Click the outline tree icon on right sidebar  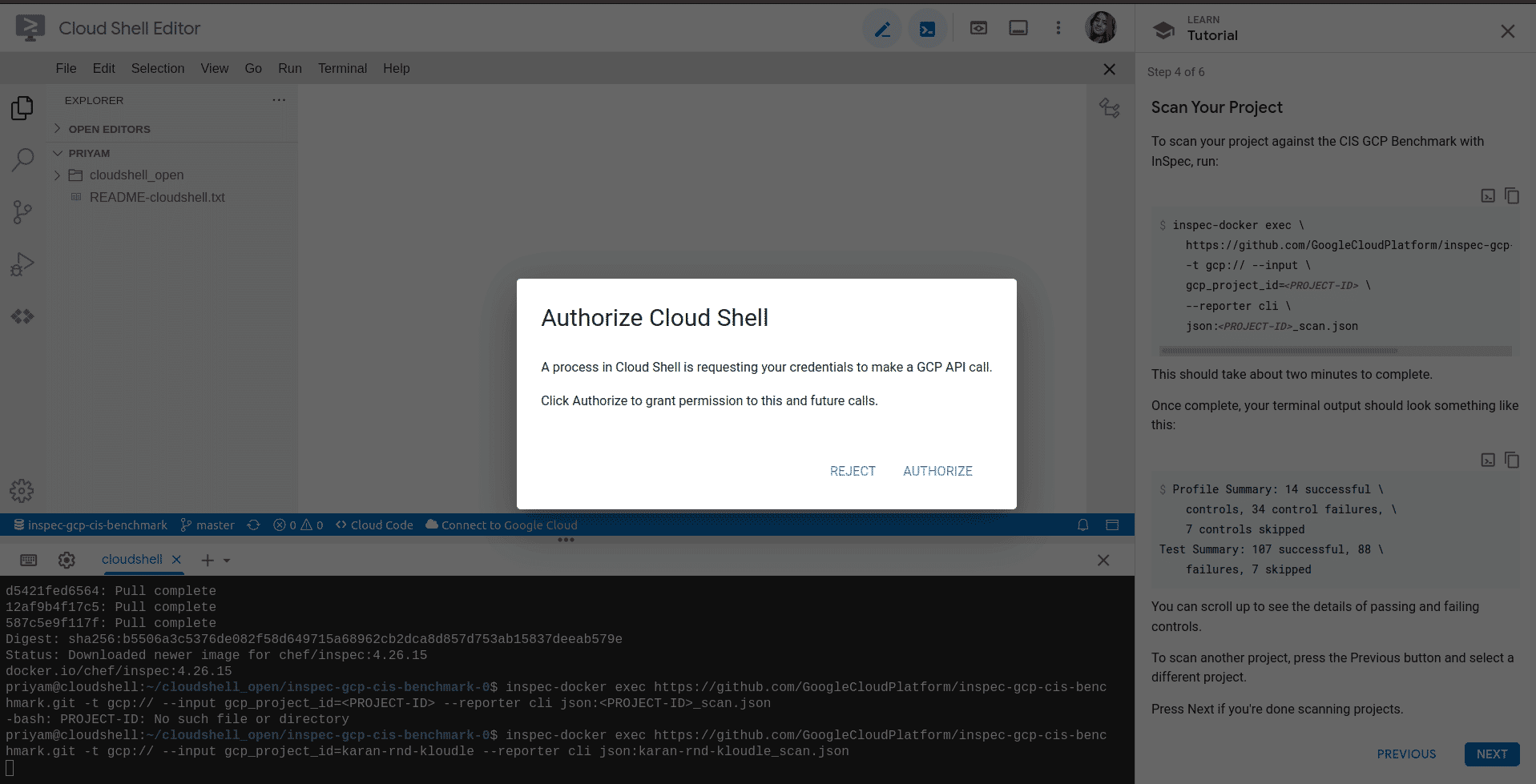(x=1109, y=107)
